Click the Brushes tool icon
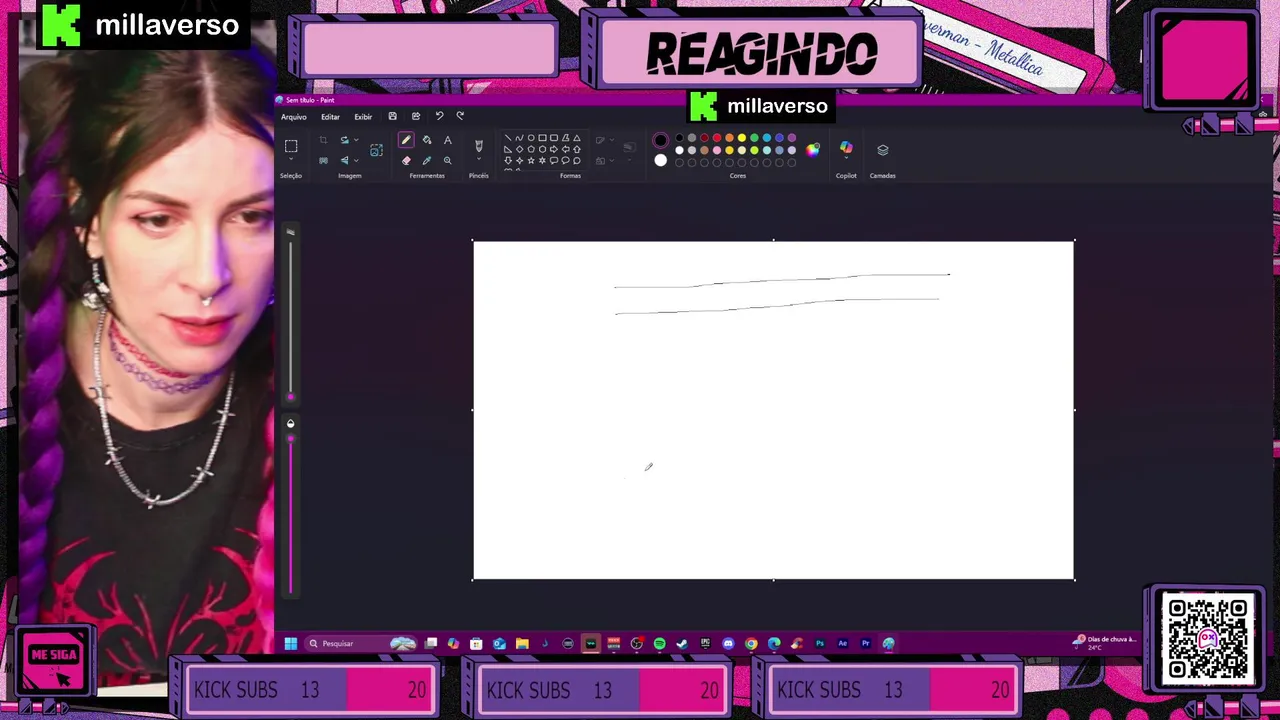Screen dimensions: 1280x720 [479, 146]
